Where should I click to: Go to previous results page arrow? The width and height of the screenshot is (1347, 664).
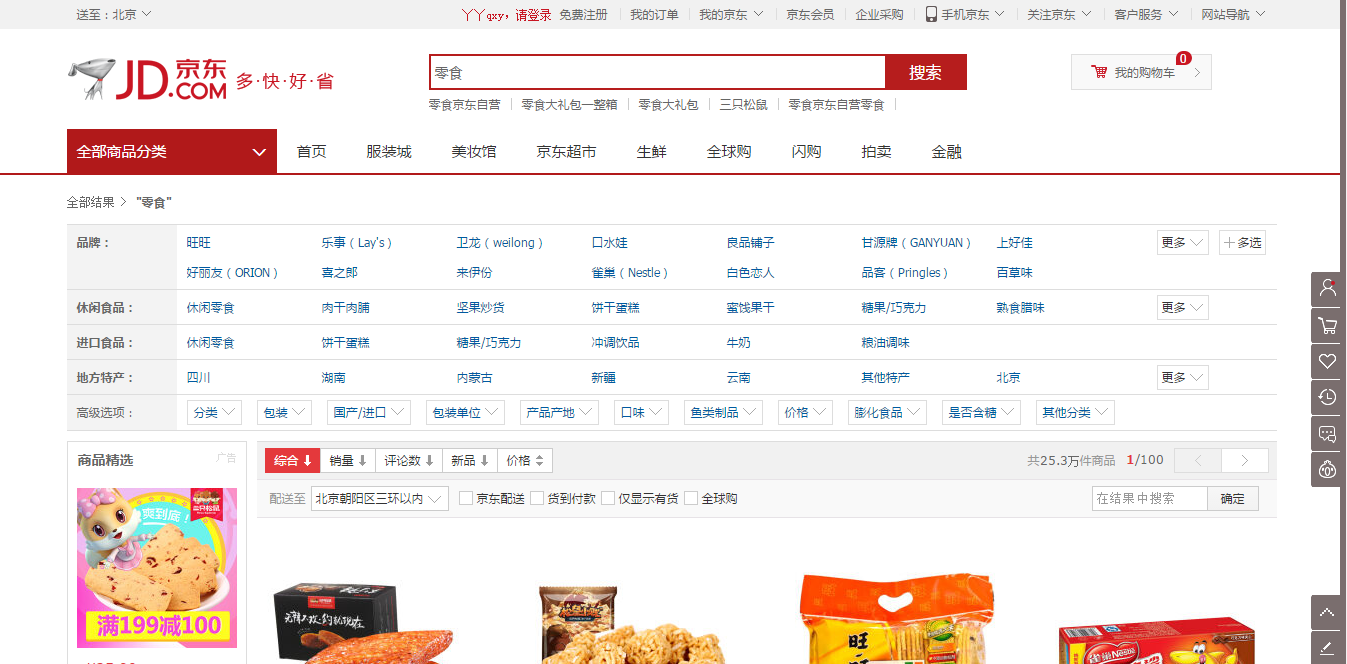coord(1198,461)
